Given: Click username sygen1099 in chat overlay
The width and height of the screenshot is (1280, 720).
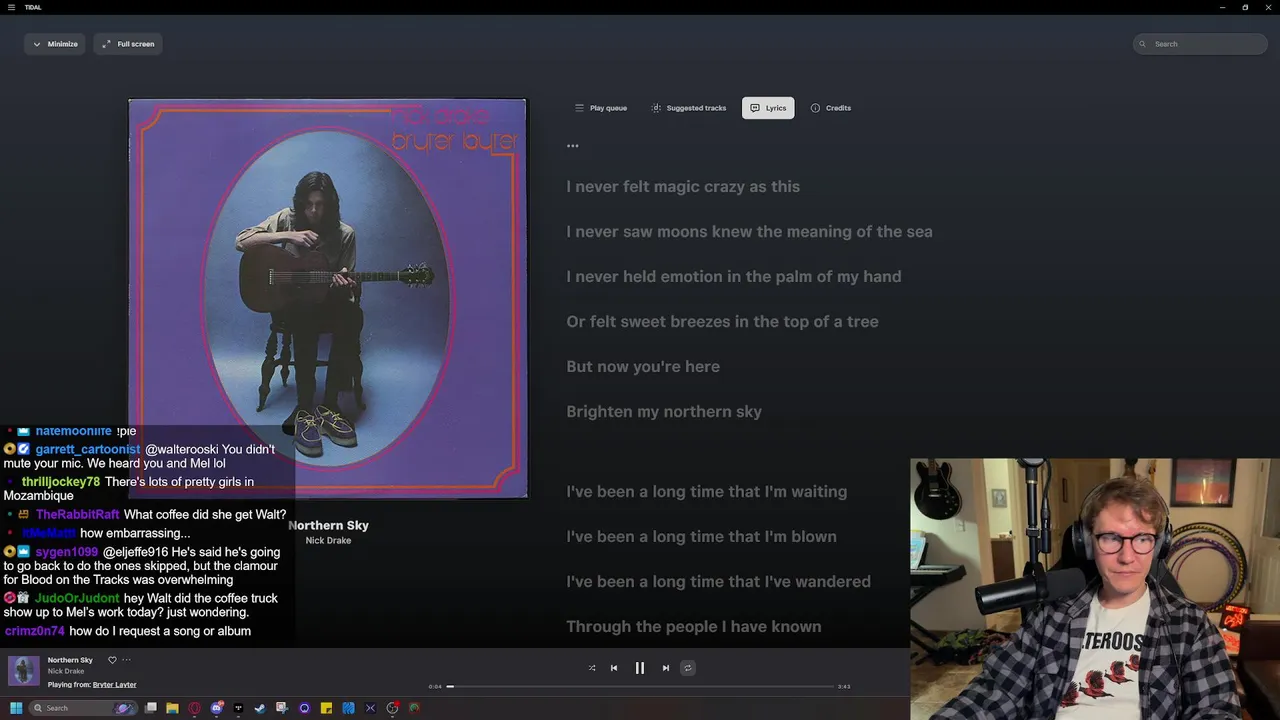Looking at the screenshot, I should 67,552.
